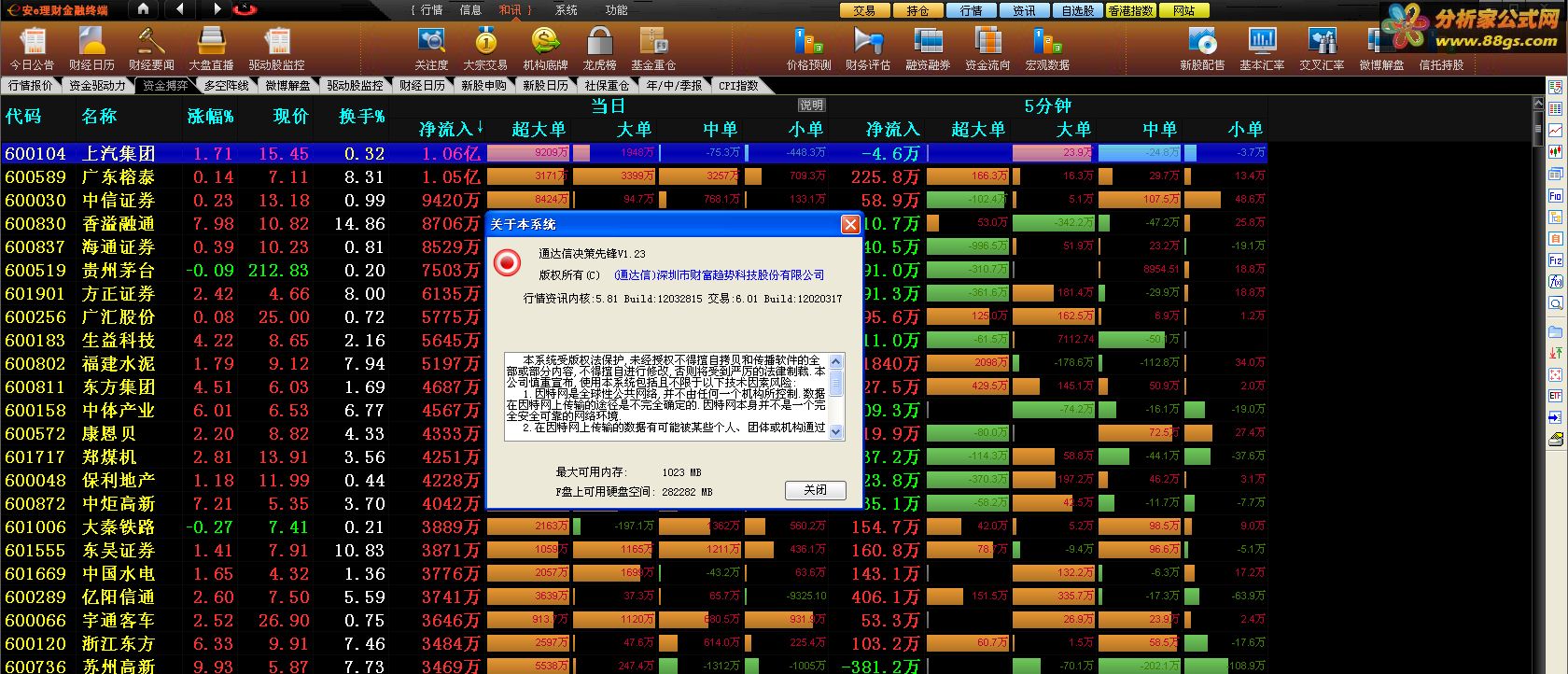Viewport: 1568px width, 674px height.
Task: Open 融资融券 toolbar icon
Action: coord(928,49)
